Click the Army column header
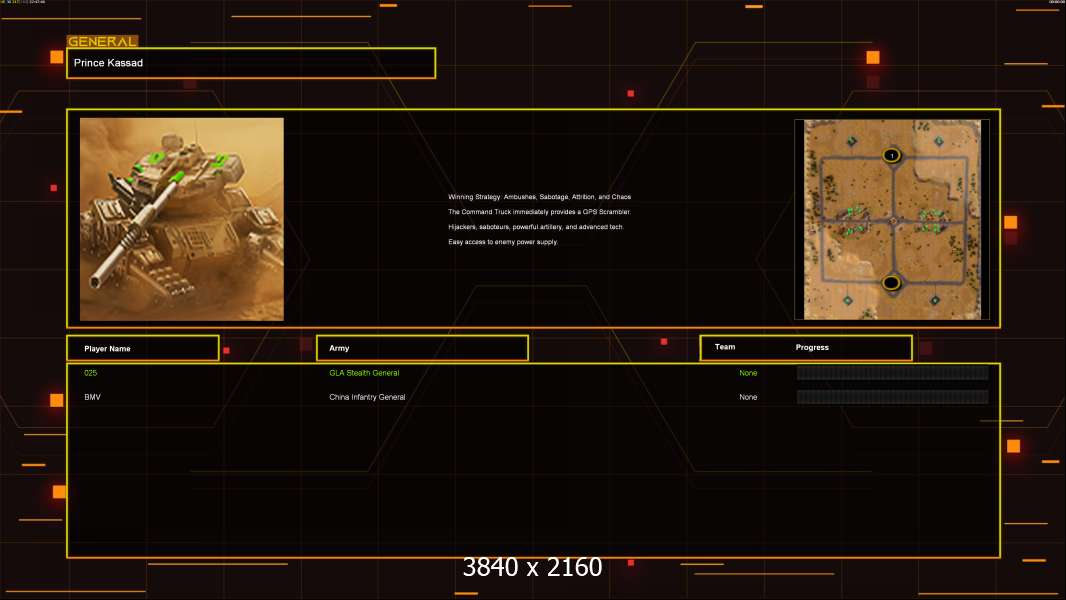 (422, 348)
